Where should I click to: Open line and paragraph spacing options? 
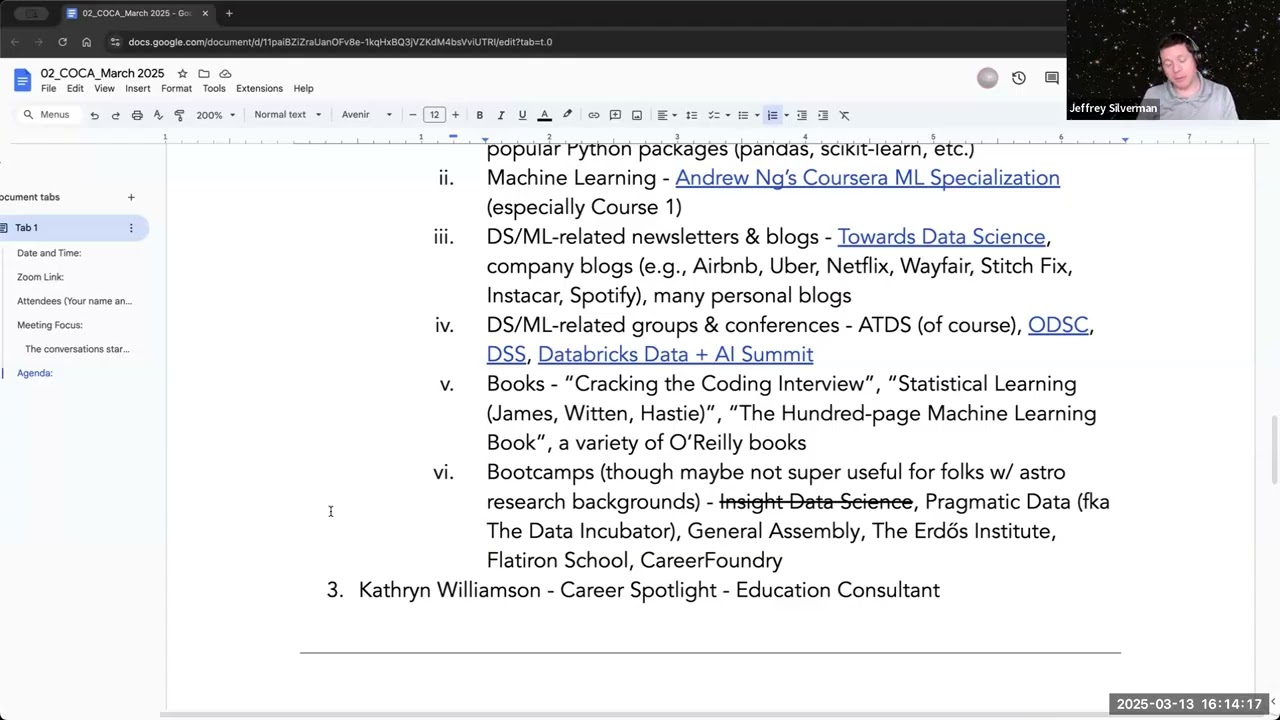(691, 115)
